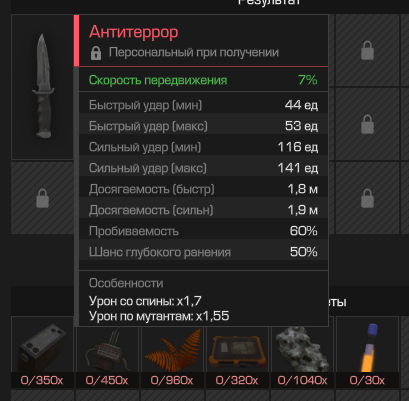The height and width of the screenshot is (401, 409).
Task: Select the gray rock material 0/1040x
Action: 302,352
